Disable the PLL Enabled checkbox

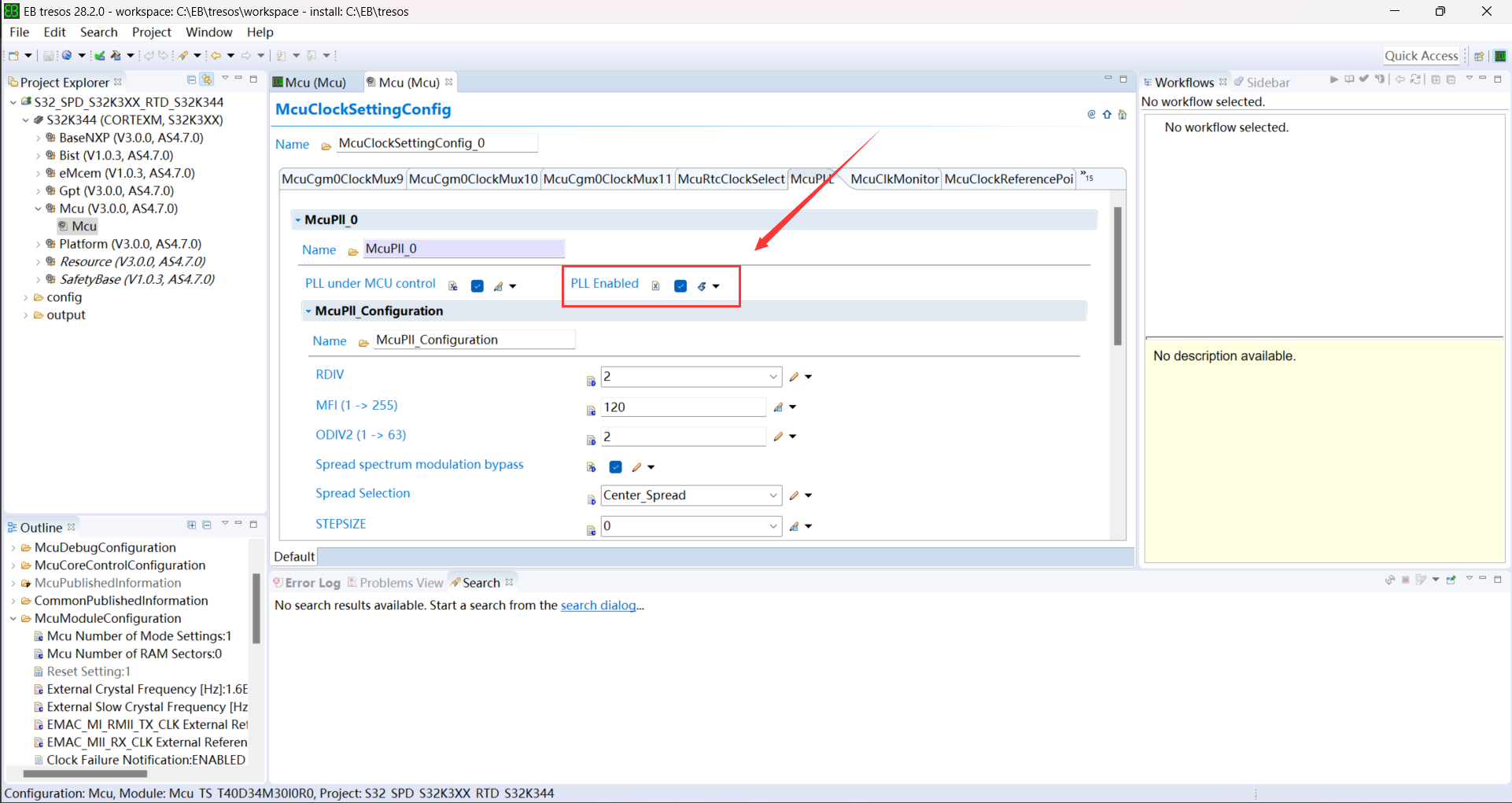coord(680,285)
